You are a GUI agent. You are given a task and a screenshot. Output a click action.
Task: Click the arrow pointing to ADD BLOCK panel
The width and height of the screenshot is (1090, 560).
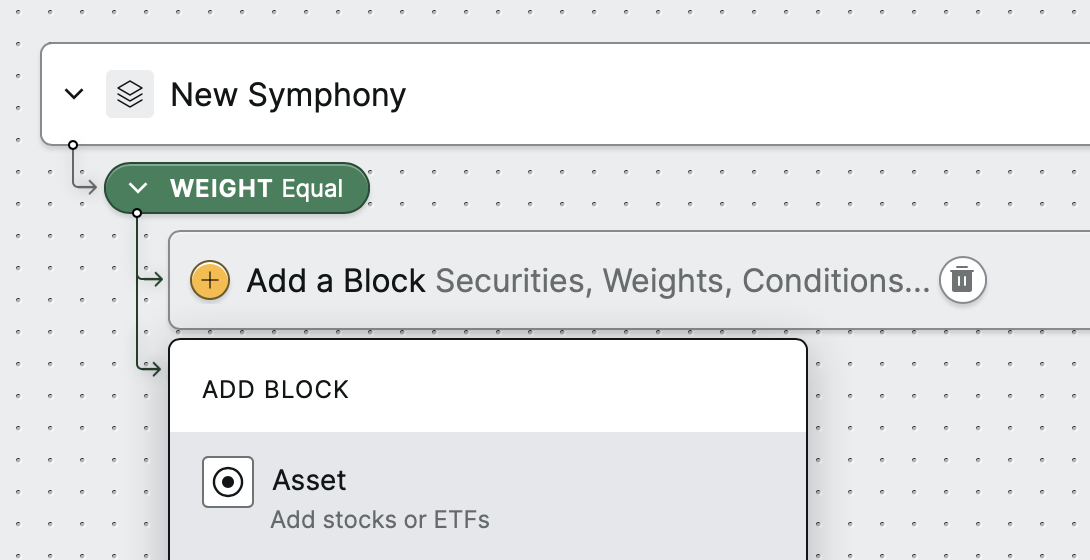pyautogui.click(x=151, y=367)
